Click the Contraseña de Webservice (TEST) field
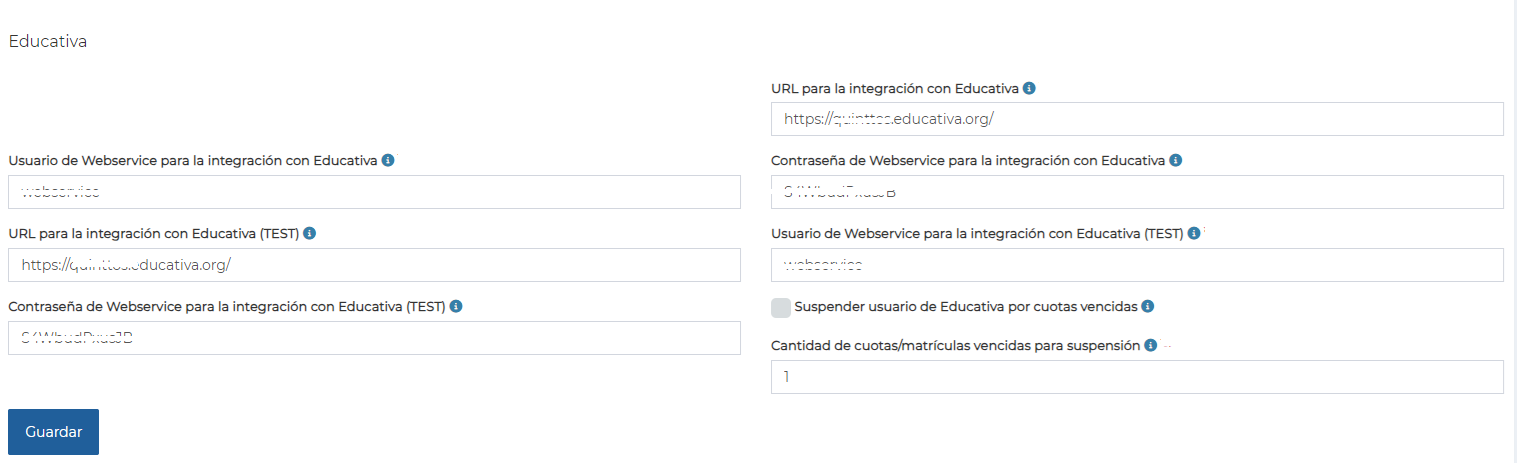 pyautogui.click(x=374, y=338)
